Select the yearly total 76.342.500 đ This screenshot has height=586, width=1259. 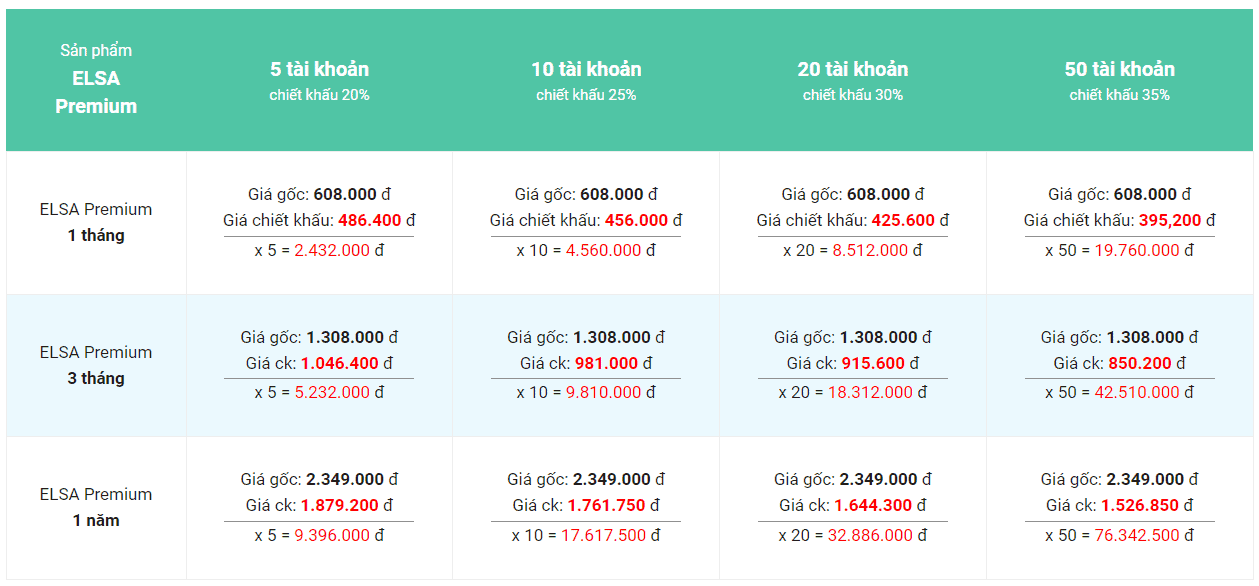(x=1145, y=535)
